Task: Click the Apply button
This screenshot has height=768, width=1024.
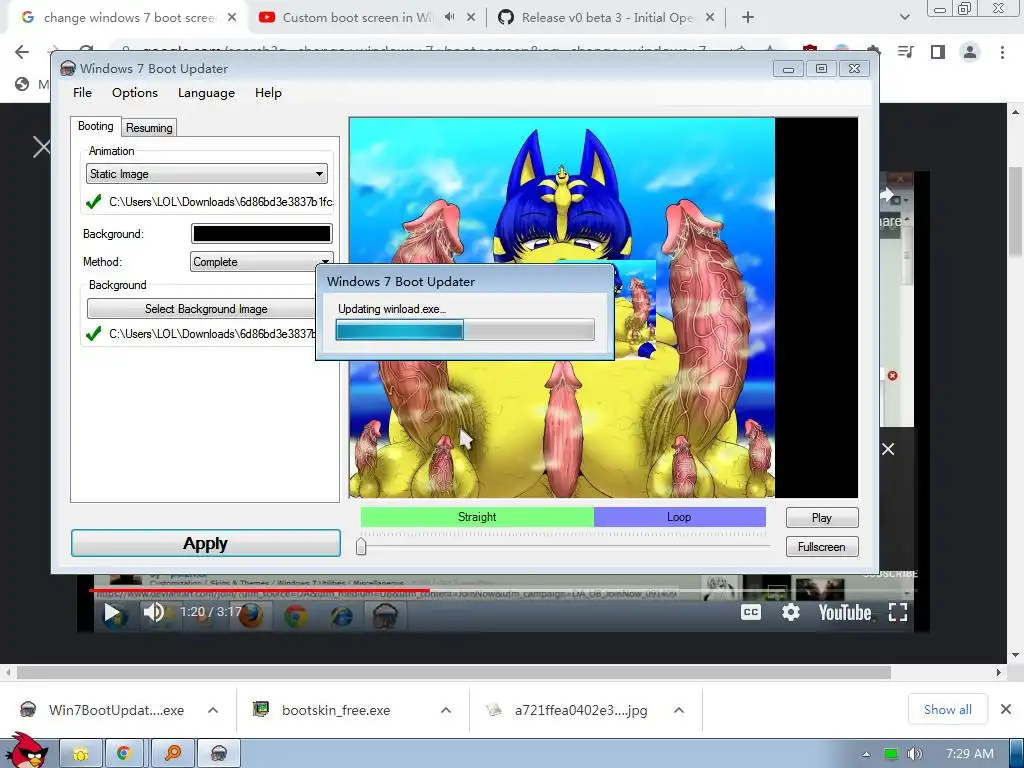Action: 206,543
